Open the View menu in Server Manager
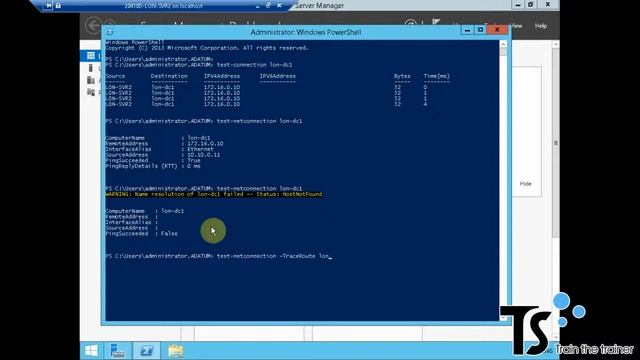This screenshot has width=640, height=360. (517, 26)
